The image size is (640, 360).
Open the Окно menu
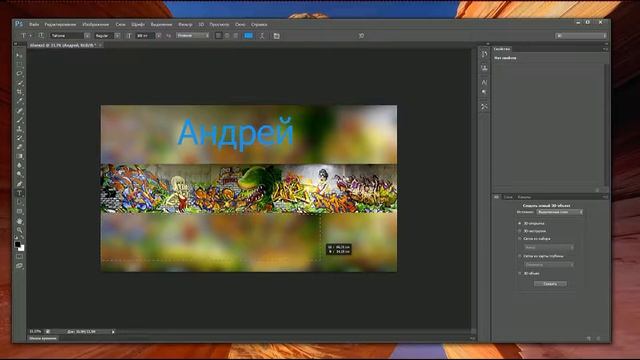tap(240, 24)
